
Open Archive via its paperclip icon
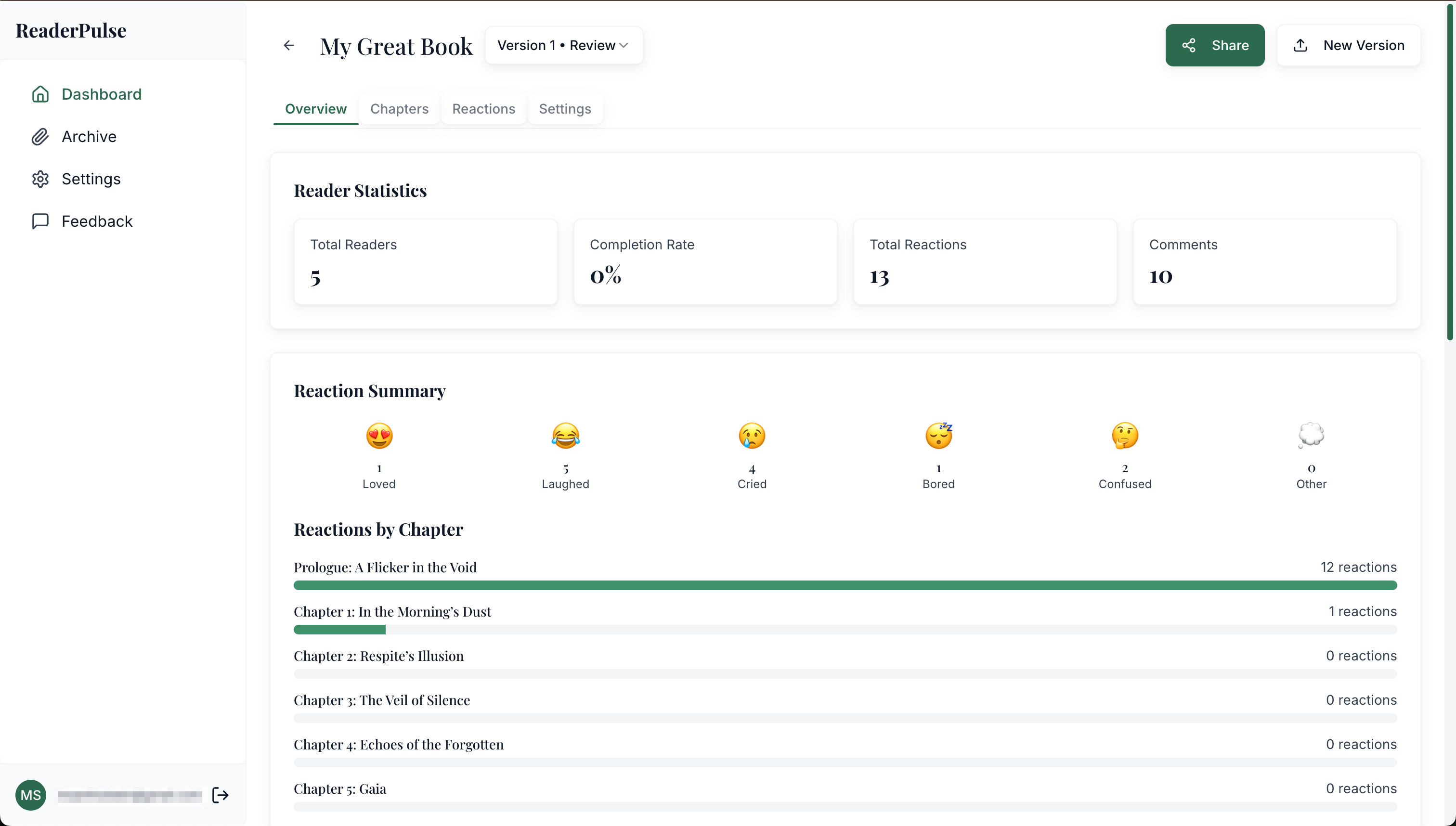coord(40,137)
